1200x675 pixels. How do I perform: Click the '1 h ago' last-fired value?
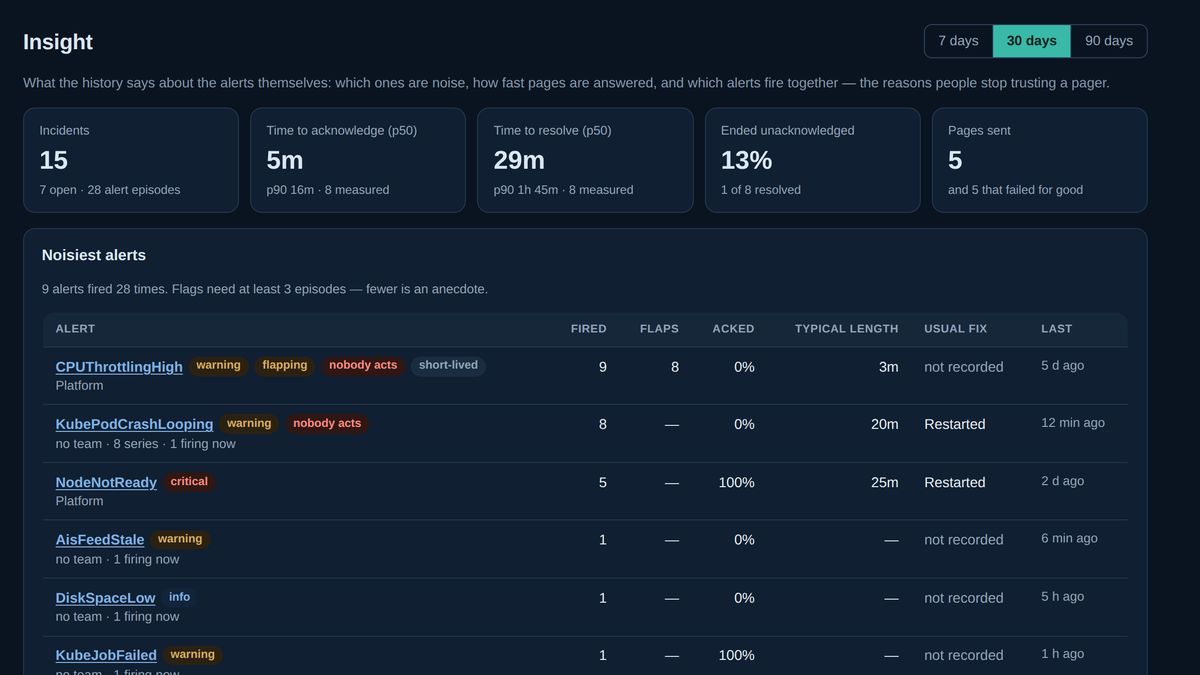1062,654
